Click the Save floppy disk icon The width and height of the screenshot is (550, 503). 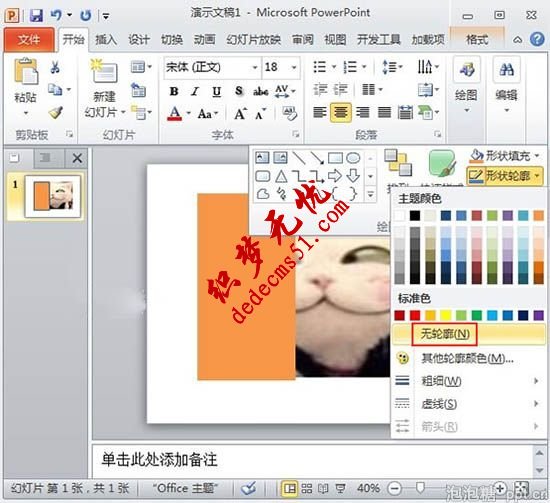[x=36, y=15]
